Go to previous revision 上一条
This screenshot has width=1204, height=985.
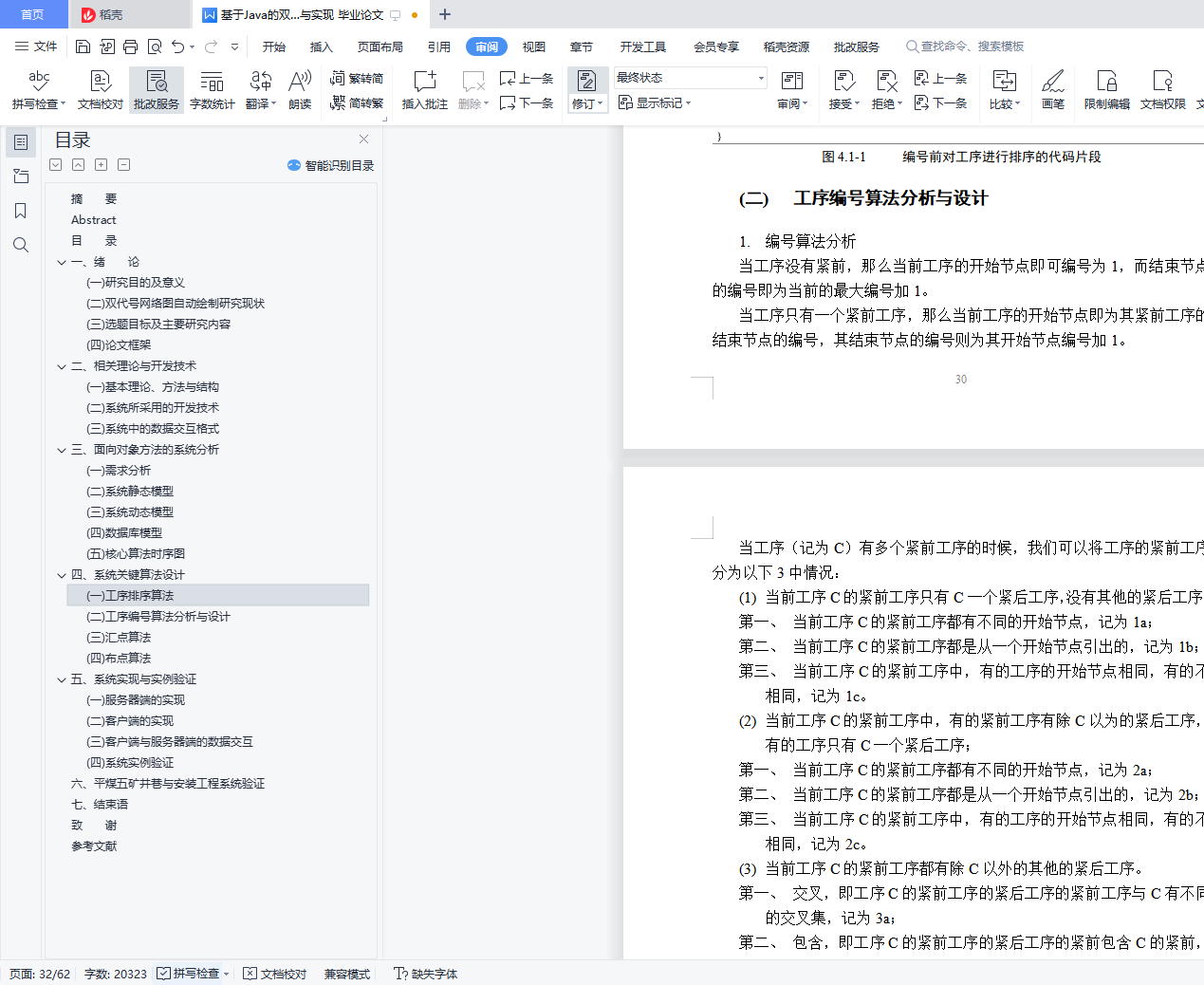(940, 79)
